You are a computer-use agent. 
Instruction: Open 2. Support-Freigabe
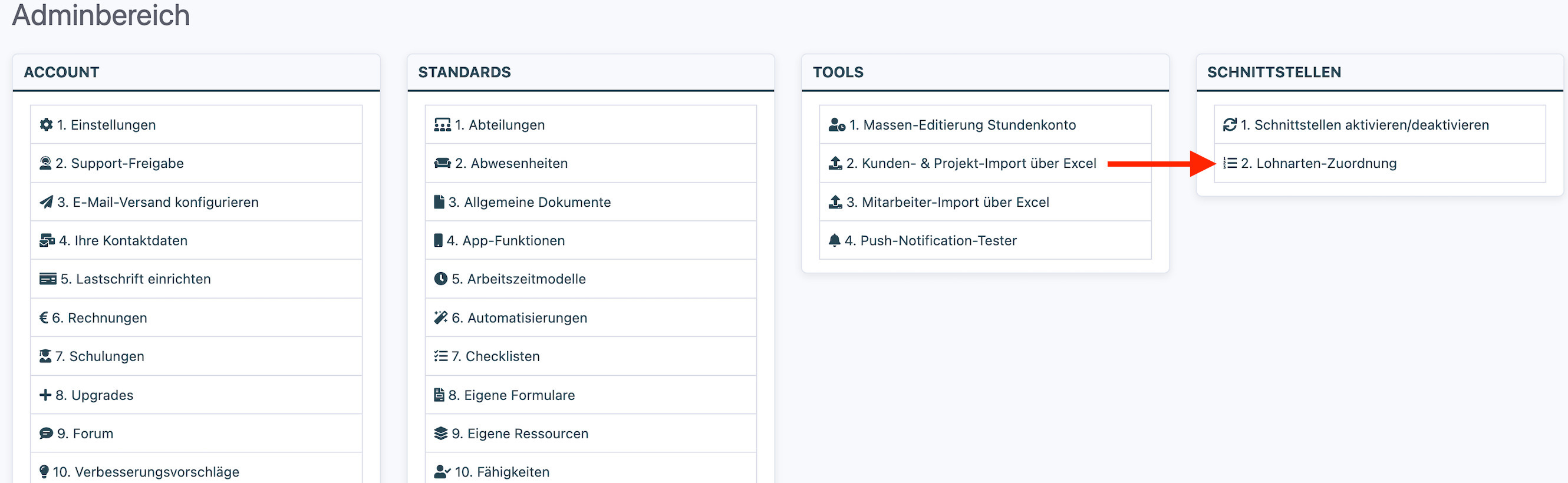[x=196, y=163]
